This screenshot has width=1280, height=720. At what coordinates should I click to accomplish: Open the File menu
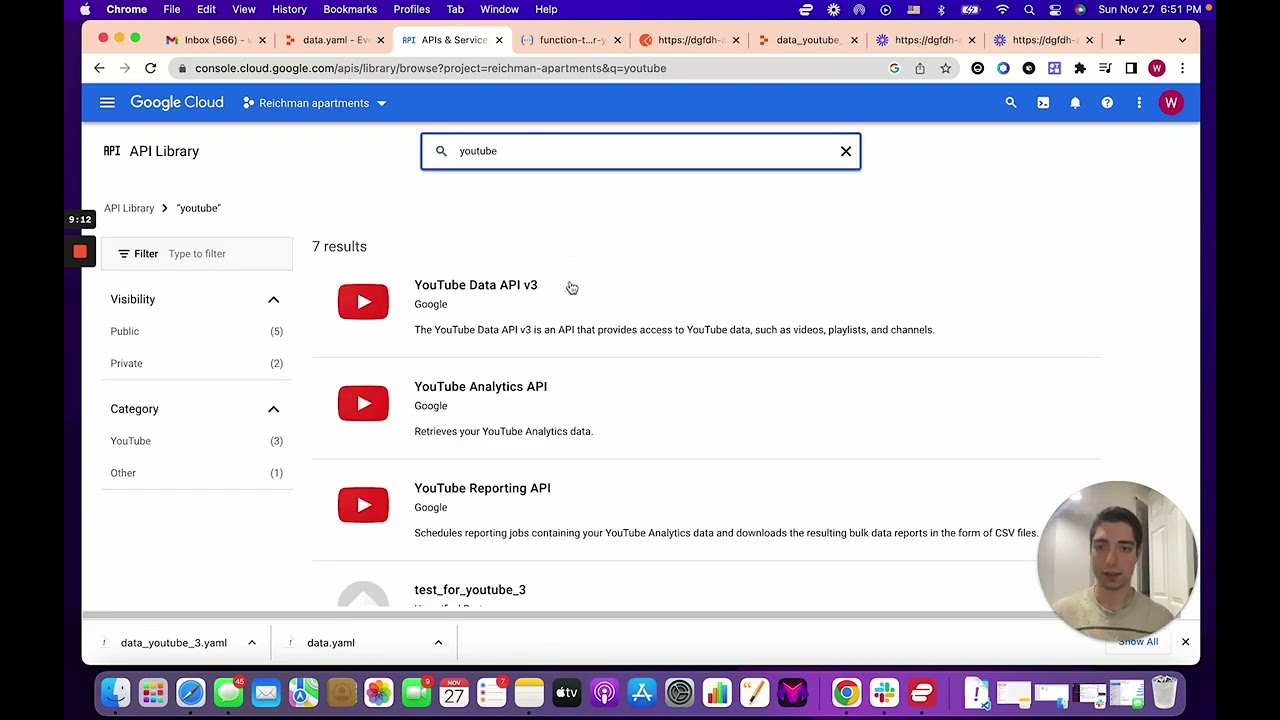(172, 9)
